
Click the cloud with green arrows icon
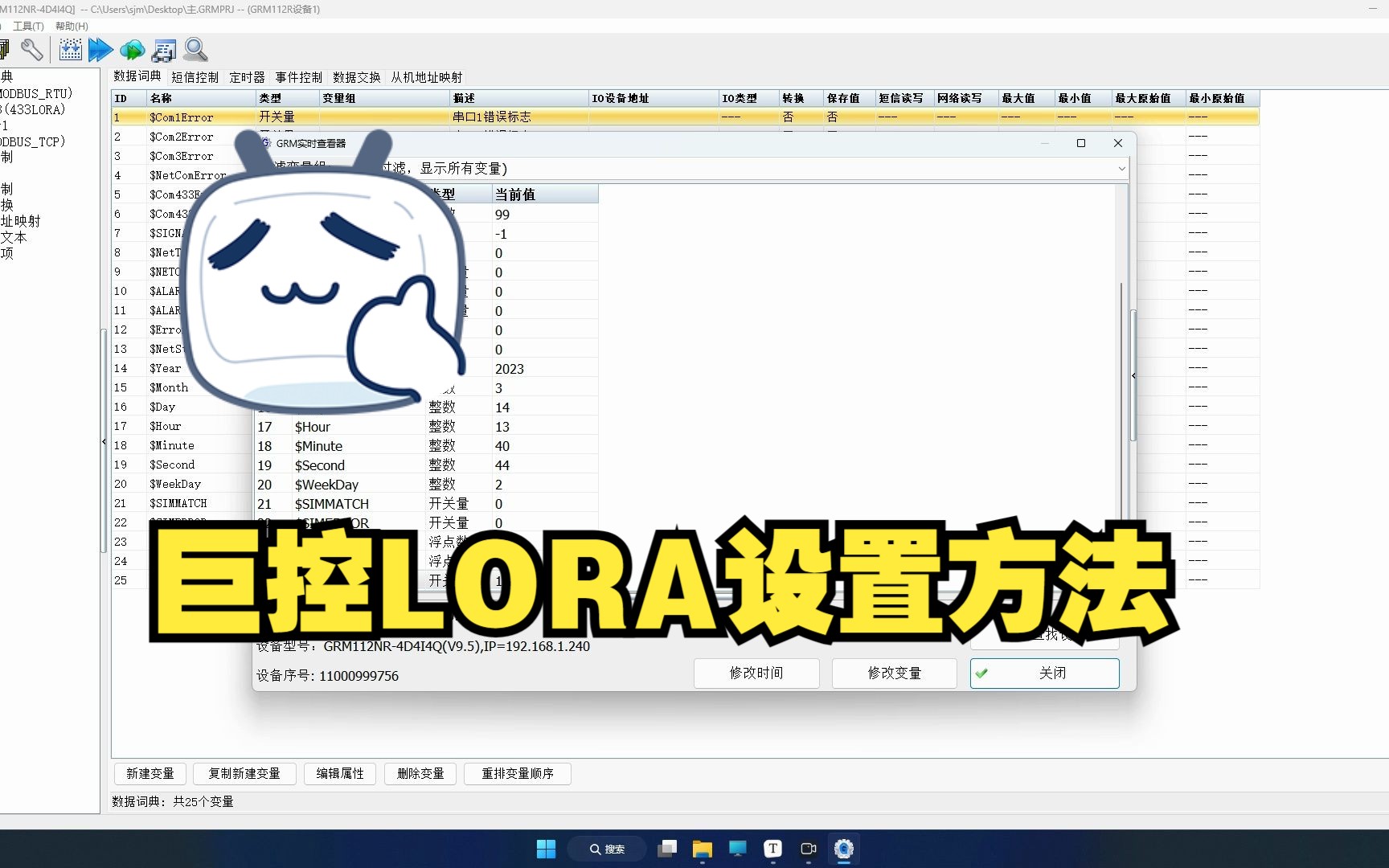click(133, 50)
